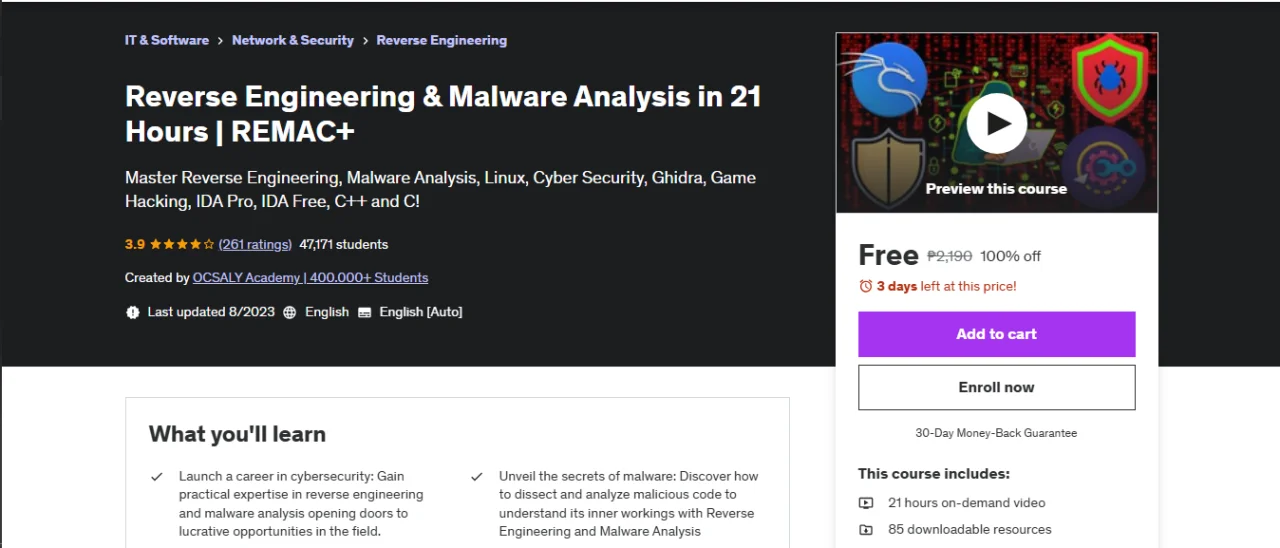Image resolution: width=1280 pixels, height=548 pixels.
Task: Click the checkmark beside Unveil the secrets of malware
Action: [477, 477]
